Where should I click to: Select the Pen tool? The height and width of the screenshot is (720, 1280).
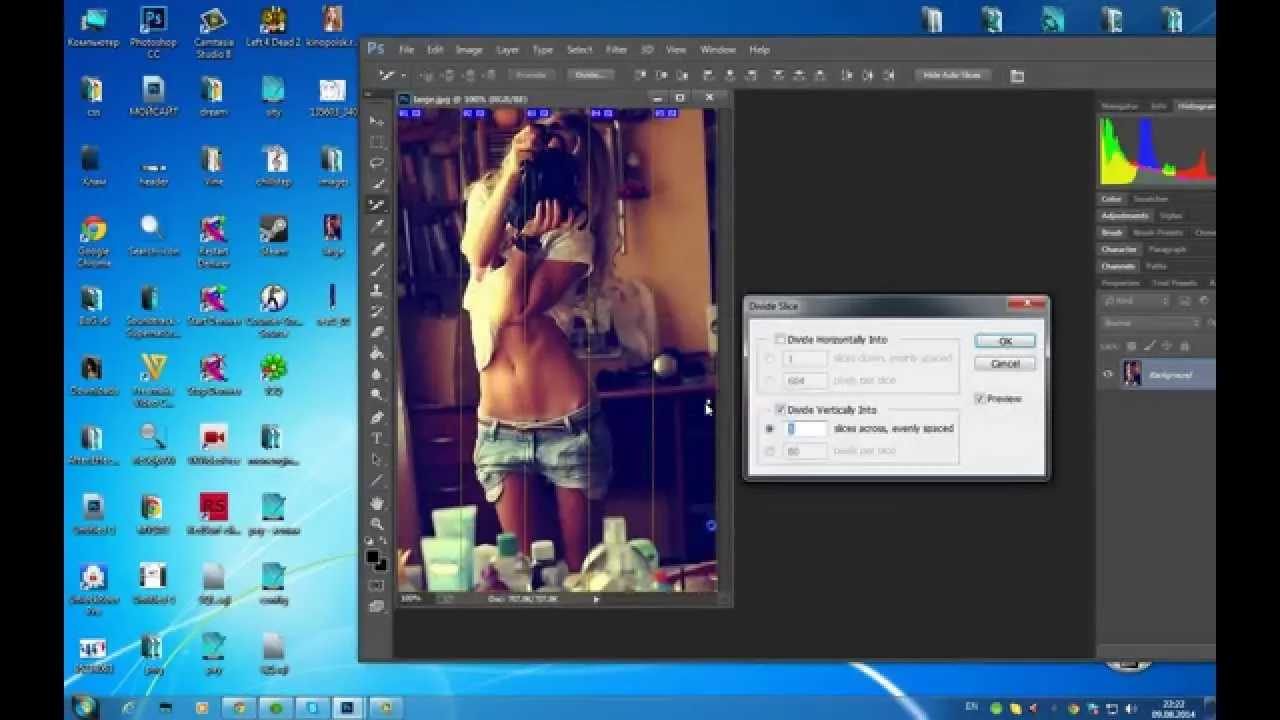click(377, 417)
